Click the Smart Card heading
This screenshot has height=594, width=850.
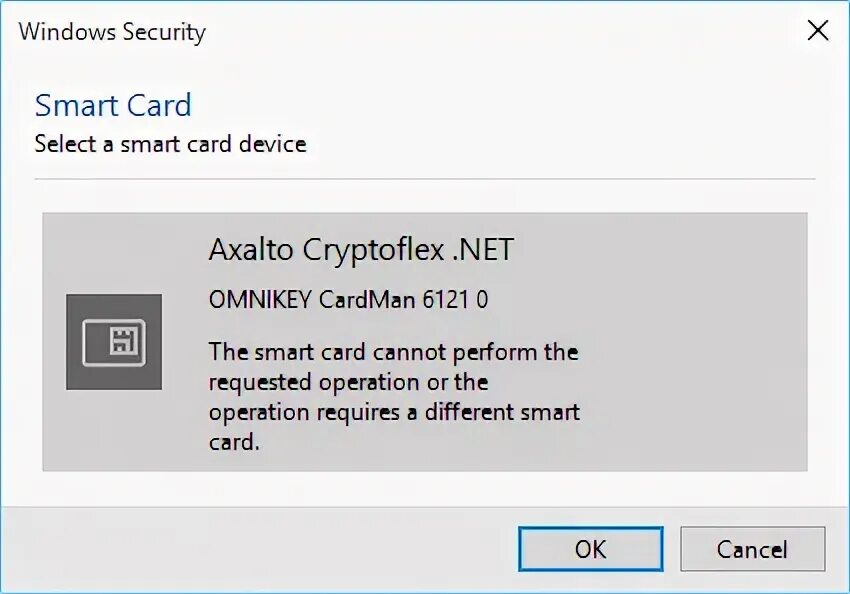[113, 105]
